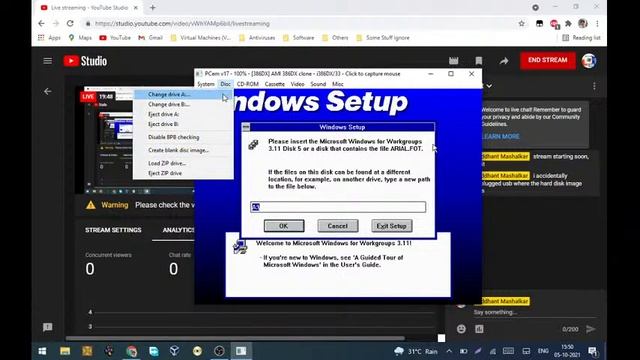Open the PCem Disc menu
This screenshot has width=640, height=360.
tap(225, 84)
